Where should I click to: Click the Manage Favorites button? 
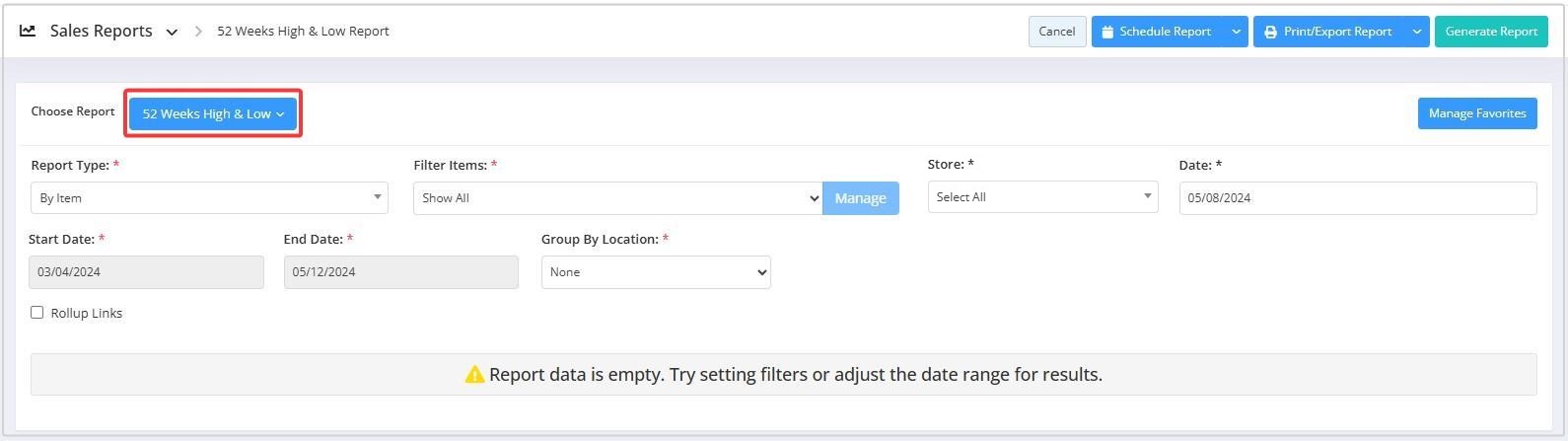1477,113
